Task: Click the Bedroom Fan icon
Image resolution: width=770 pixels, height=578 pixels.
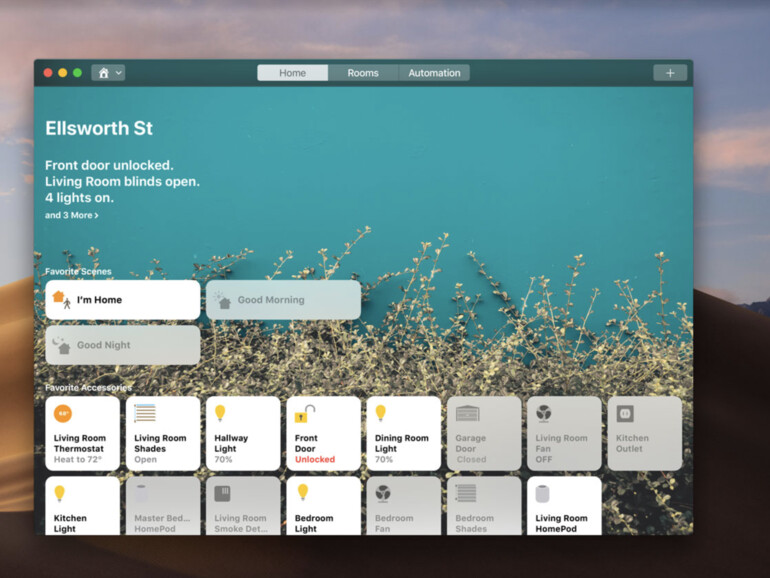Action: tap(383, 494)
